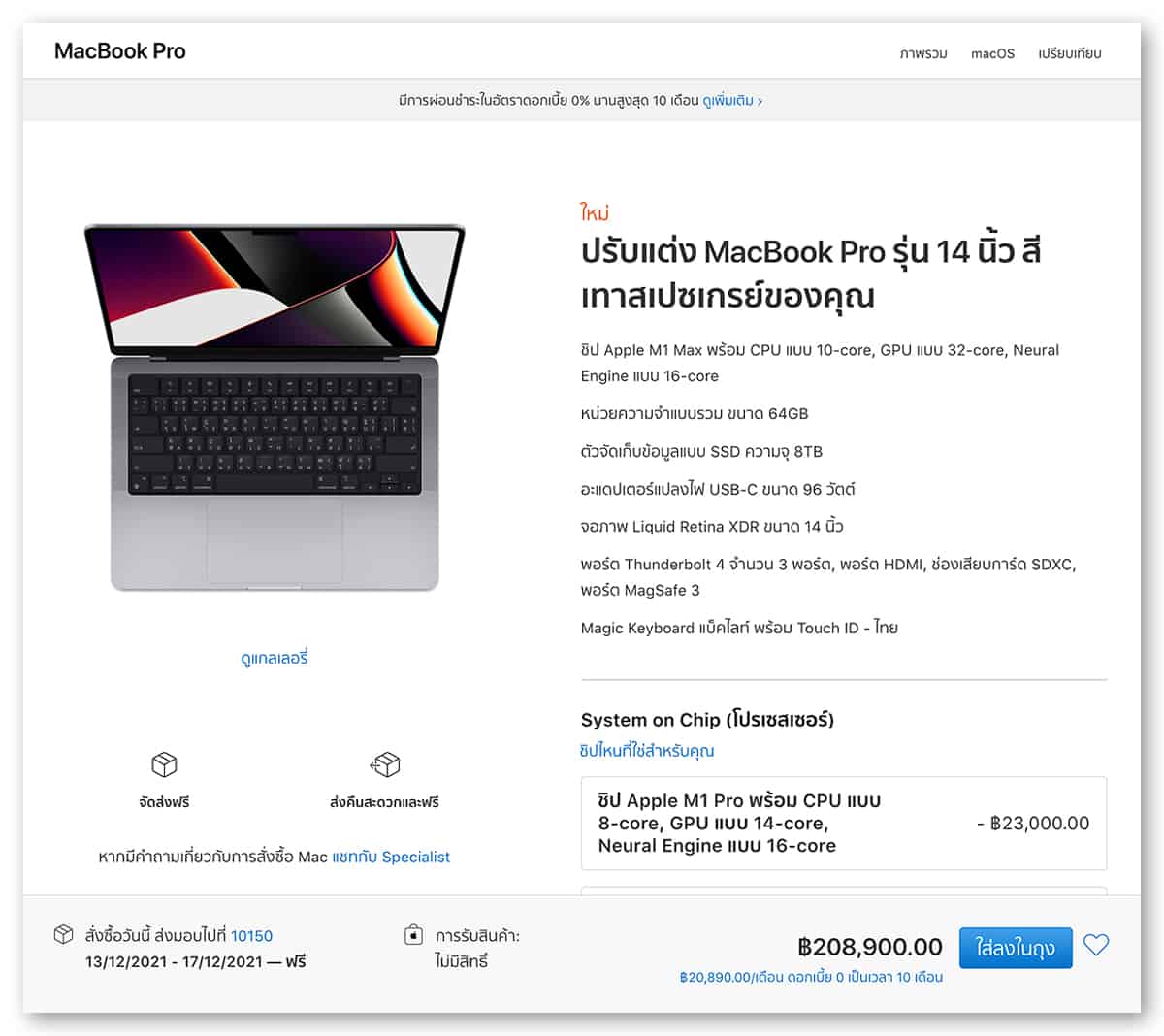
Task: Open the ดูแกลเลอรี่ gallery link
Action: [x=275, y=658]
